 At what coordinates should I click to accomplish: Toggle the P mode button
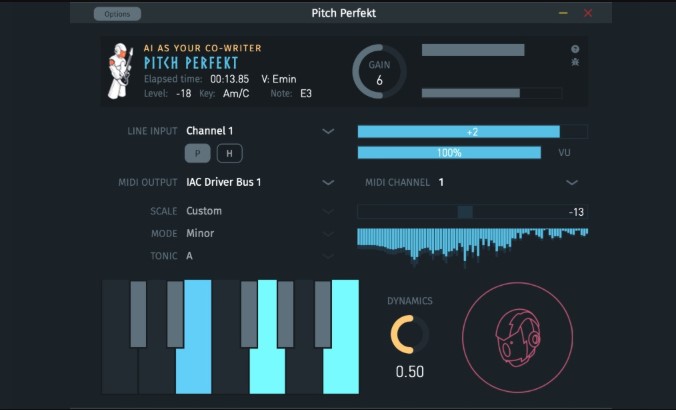click(197, 153)
